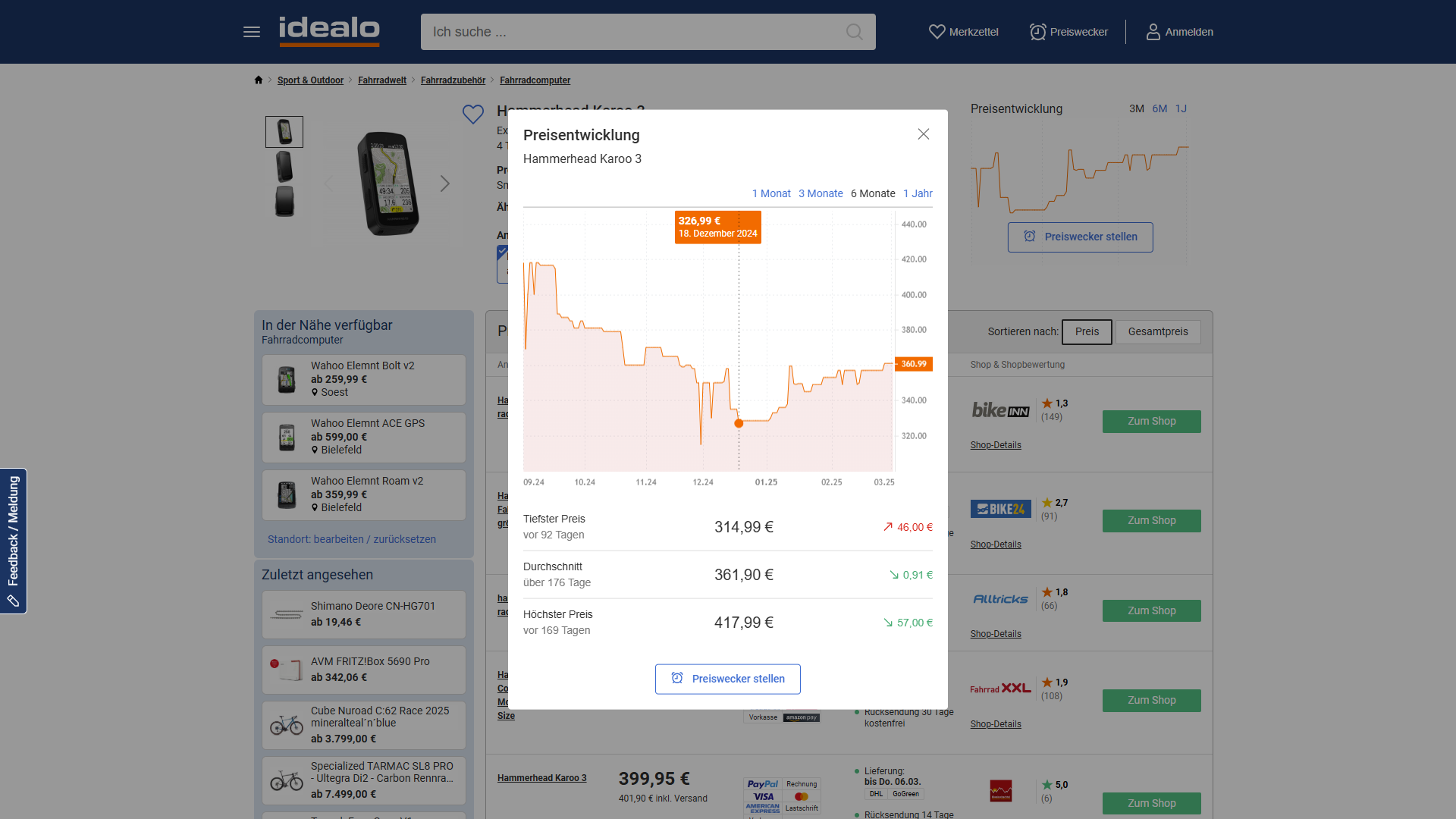Close the Preisentwicklung dialog
Image resolution: width=1456 pixels, height=819 pixels.
923,134
